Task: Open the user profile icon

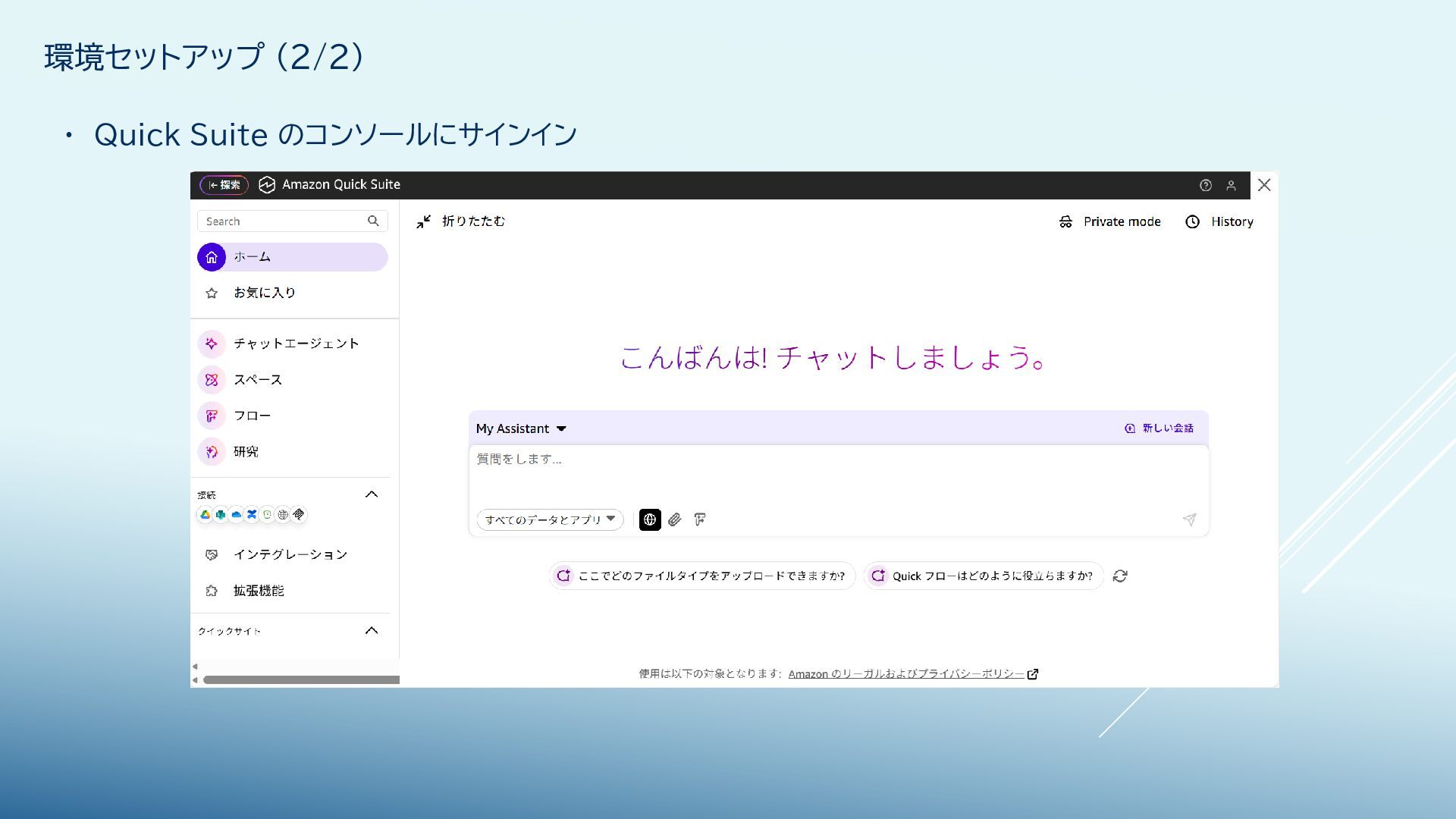Action: coord(1231,185)
